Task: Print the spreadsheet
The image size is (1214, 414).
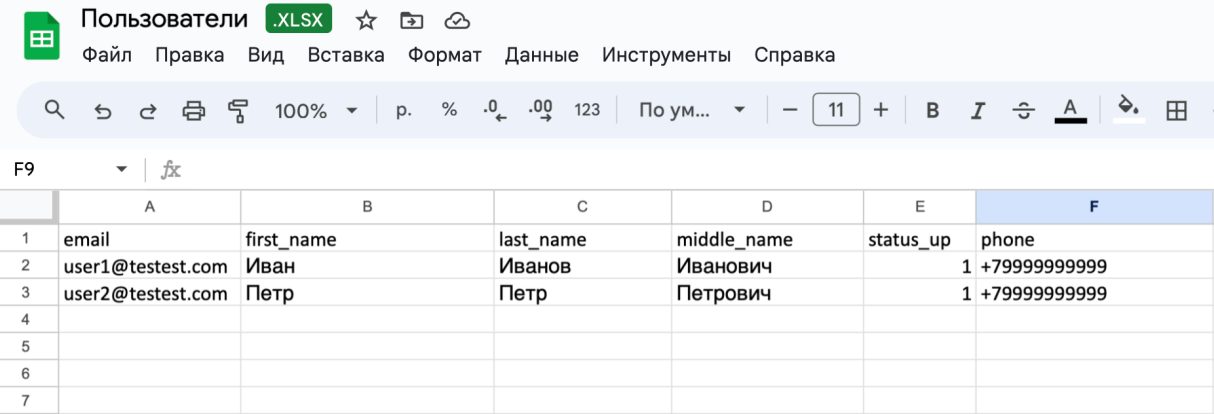Action: [x=193, y=110]
